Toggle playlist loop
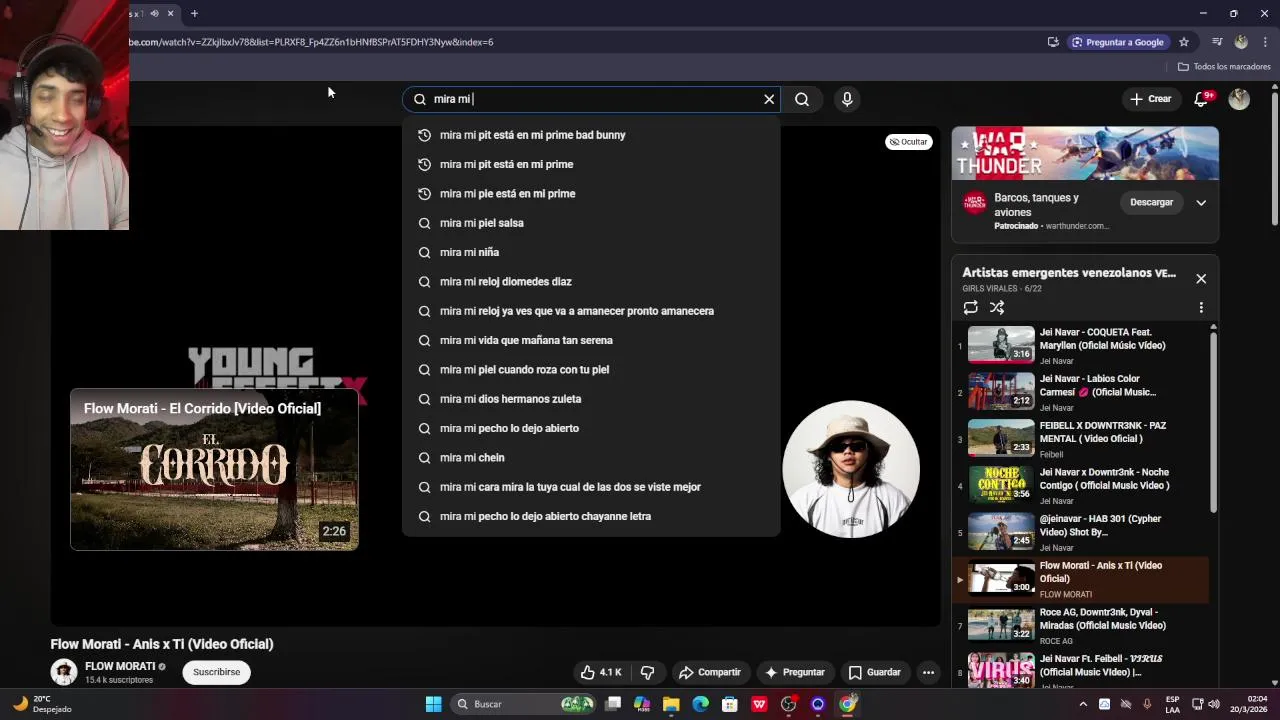 970,308
